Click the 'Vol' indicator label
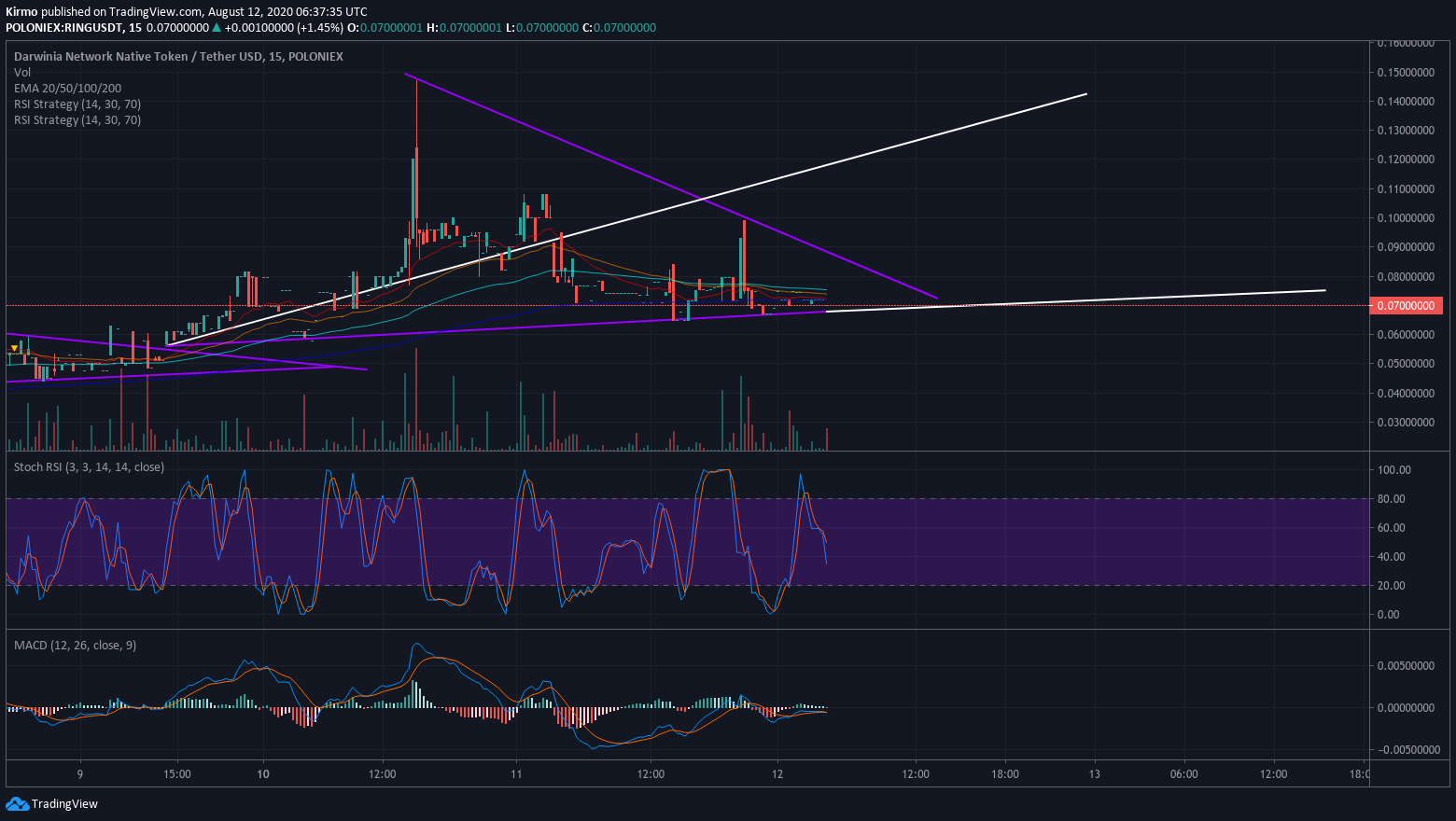Viewport: 1456px width, 821px height. (x=22, y=72)
